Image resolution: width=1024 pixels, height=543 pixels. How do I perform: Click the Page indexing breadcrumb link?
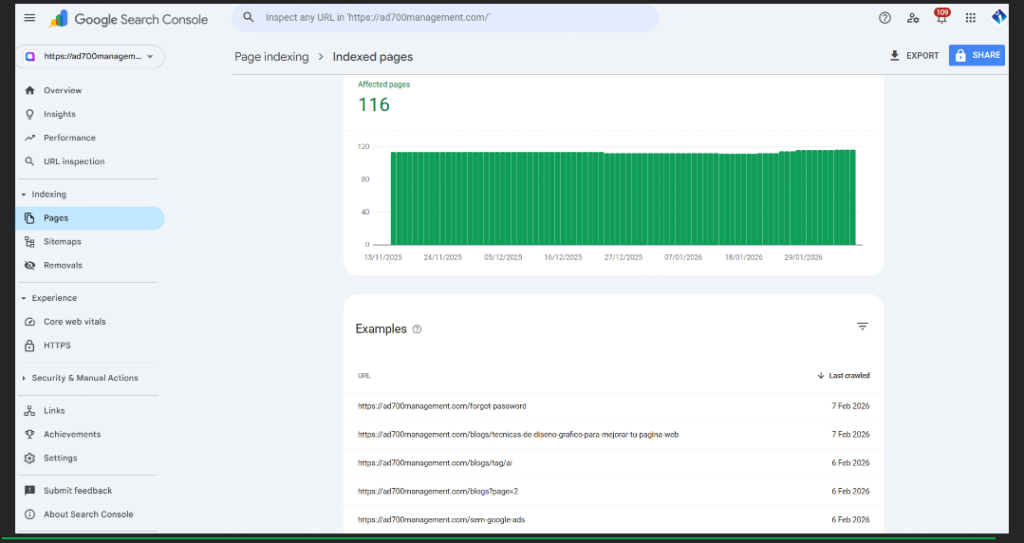click(x=271, y=57)
